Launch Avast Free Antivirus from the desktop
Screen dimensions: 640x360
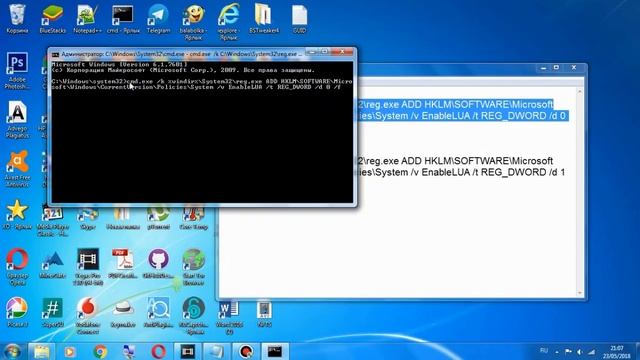tap(17, 168)
